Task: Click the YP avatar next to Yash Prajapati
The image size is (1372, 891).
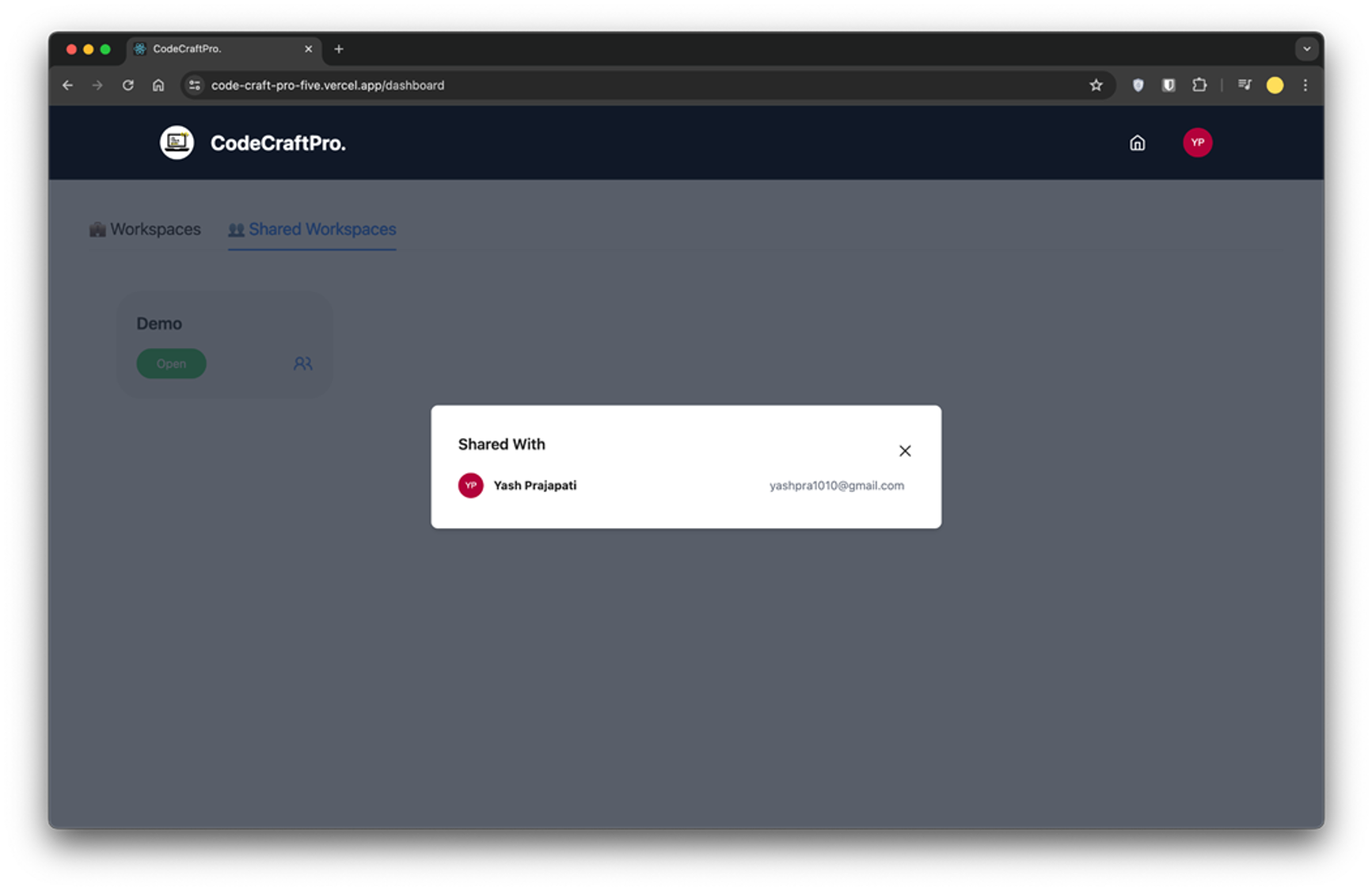Action: (470, 485)
